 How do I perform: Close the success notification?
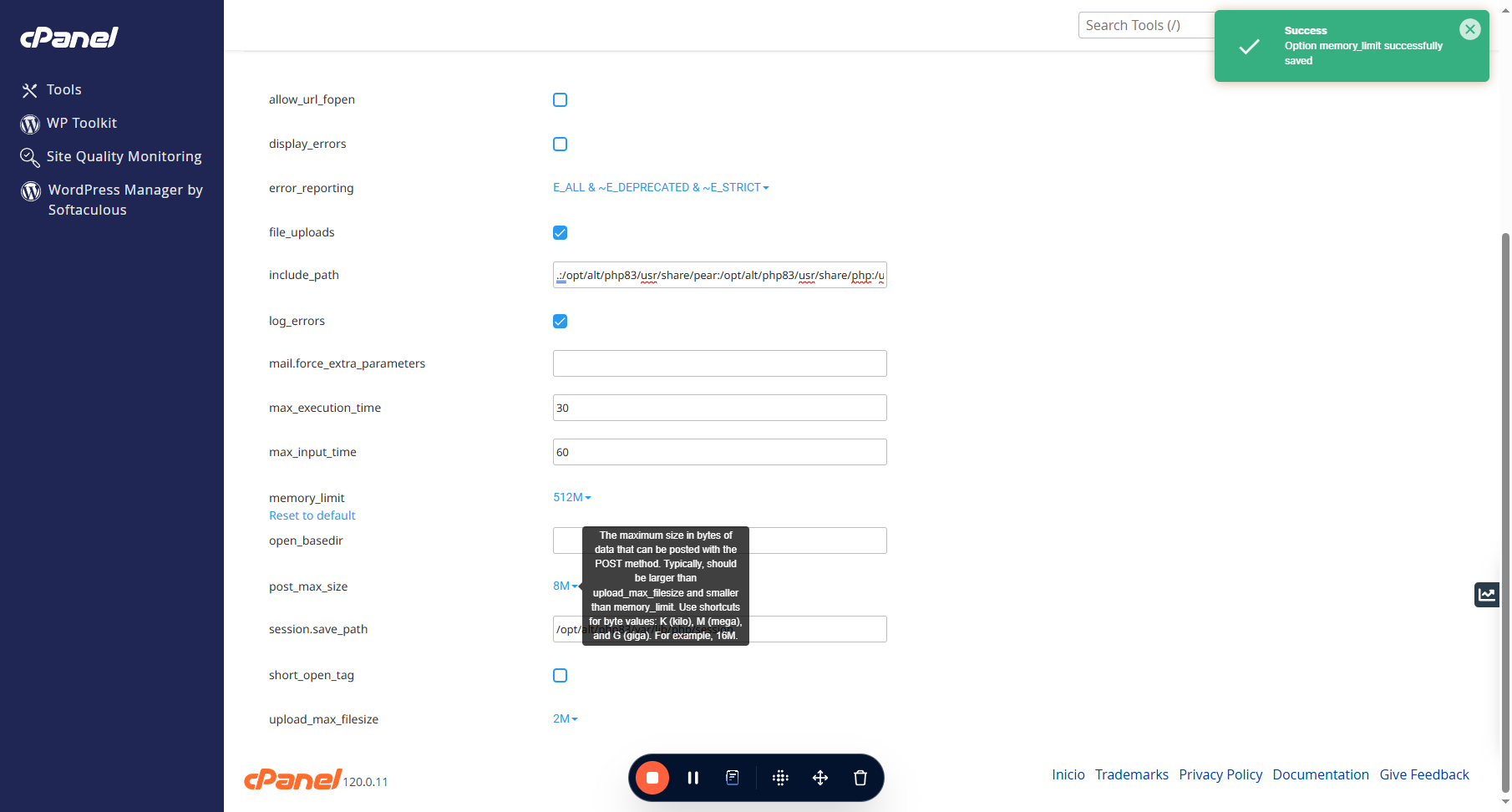pyautogui.click(x=1470, y=29)
